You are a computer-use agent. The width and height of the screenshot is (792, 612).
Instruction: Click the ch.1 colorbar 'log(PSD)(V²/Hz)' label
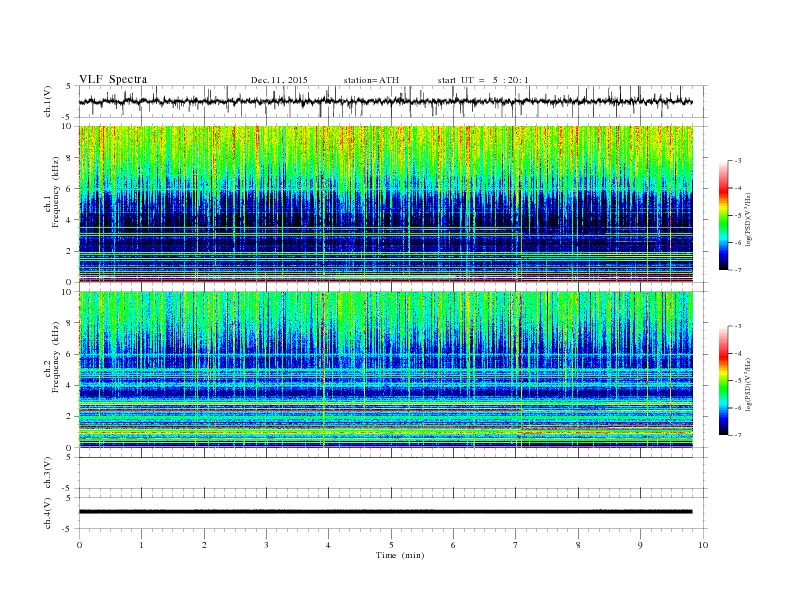point(750,219)
